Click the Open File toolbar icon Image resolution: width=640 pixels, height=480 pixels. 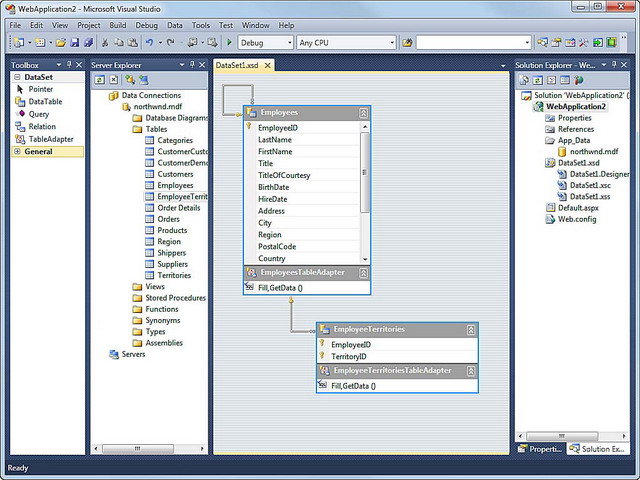pyautogui.click(x=60, y=42)
